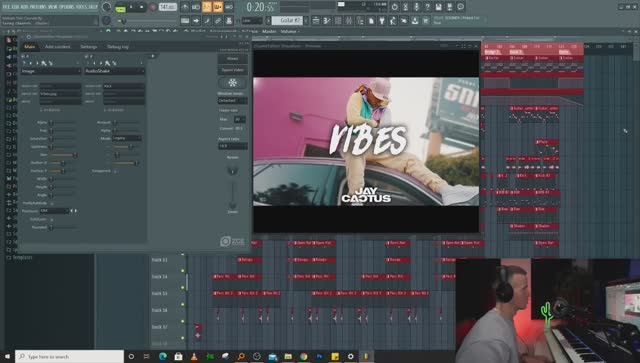Open the View mixer icon
The width and height of the screenshot is (640, 363).
click(x=349, y=20)
